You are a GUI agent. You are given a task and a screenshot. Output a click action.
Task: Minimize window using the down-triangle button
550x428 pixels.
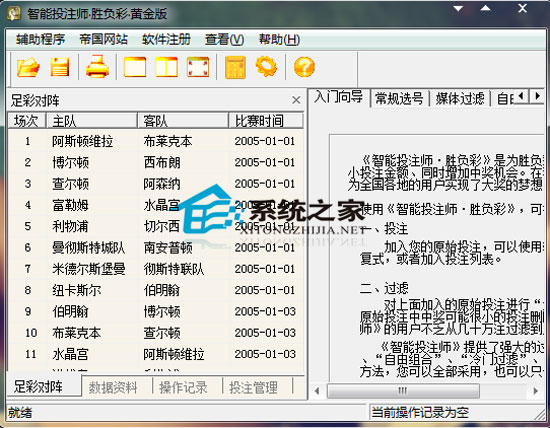point(458,8)
